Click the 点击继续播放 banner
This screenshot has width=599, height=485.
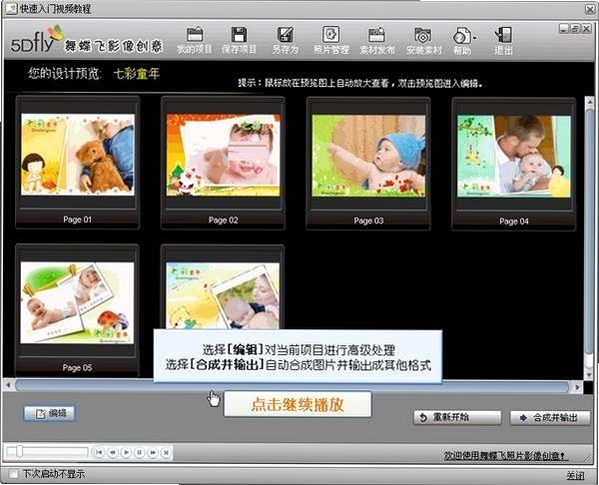click(297, 404)
